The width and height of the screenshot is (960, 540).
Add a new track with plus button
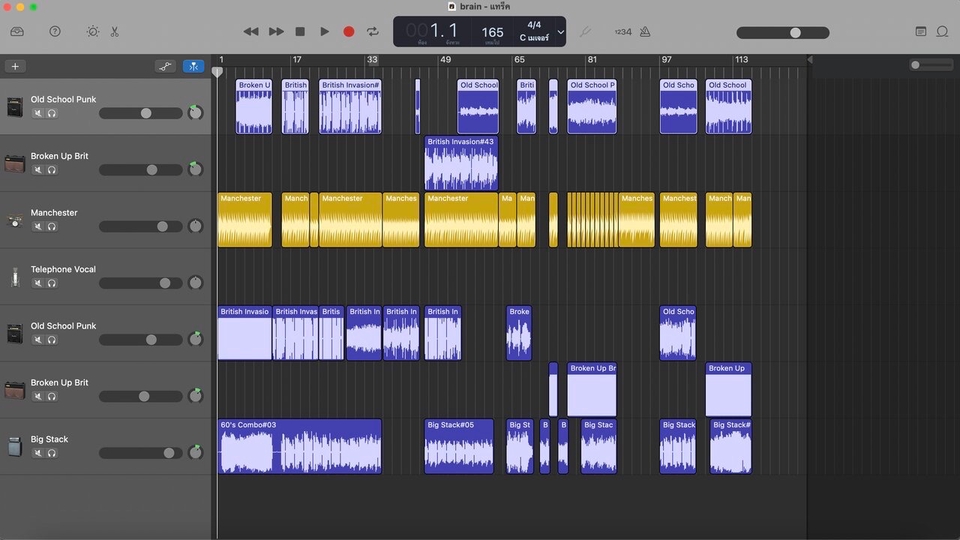15,66
